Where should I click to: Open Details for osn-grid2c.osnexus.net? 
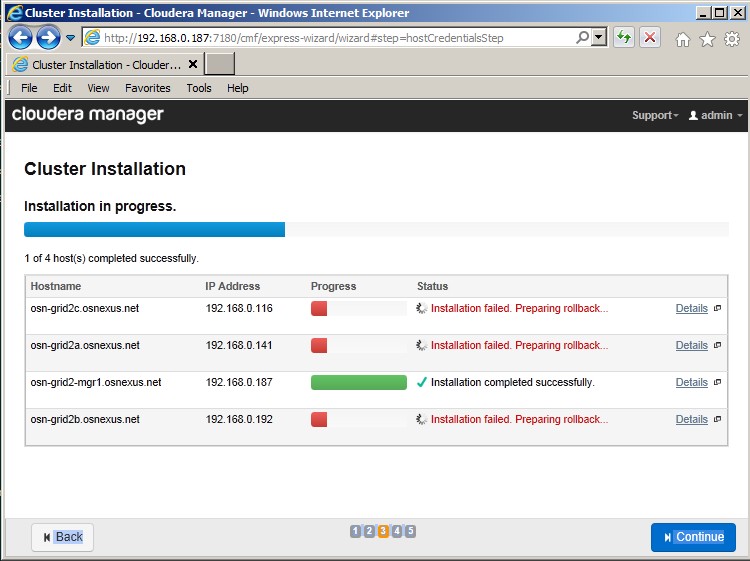point(692,308)
